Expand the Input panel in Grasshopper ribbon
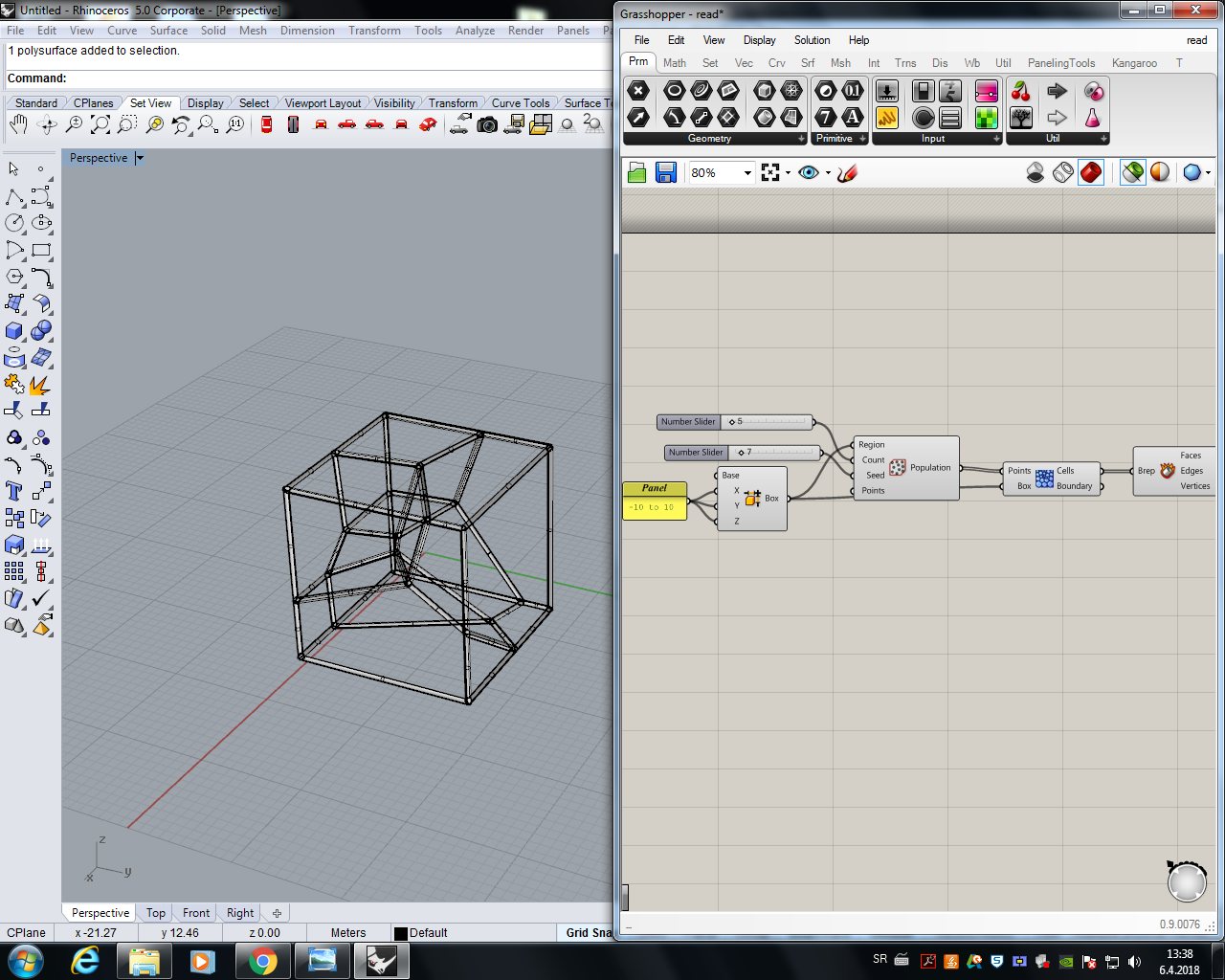Viewport: 1225px width, 980px height. coord(997,139)
